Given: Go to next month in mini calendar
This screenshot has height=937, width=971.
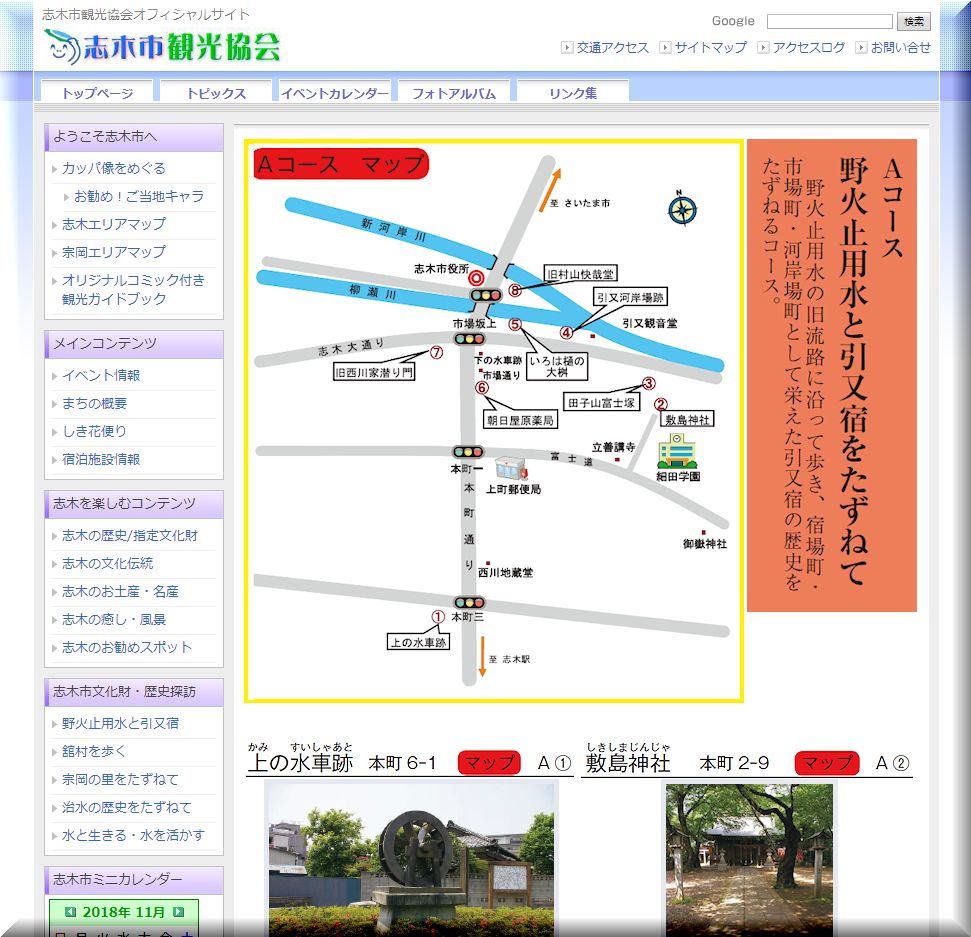Looking at the screenshot, I should [178, 912].
